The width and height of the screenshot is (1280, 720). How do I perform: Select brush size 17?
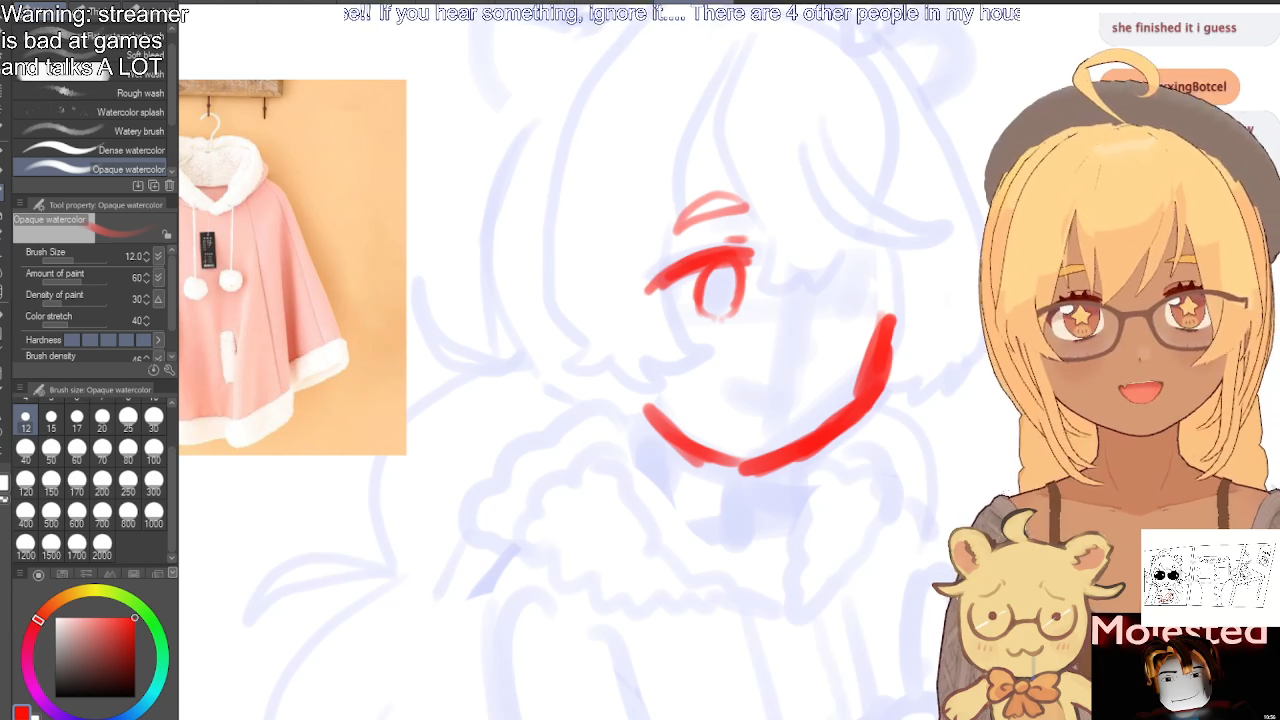(x=77, y=421)
